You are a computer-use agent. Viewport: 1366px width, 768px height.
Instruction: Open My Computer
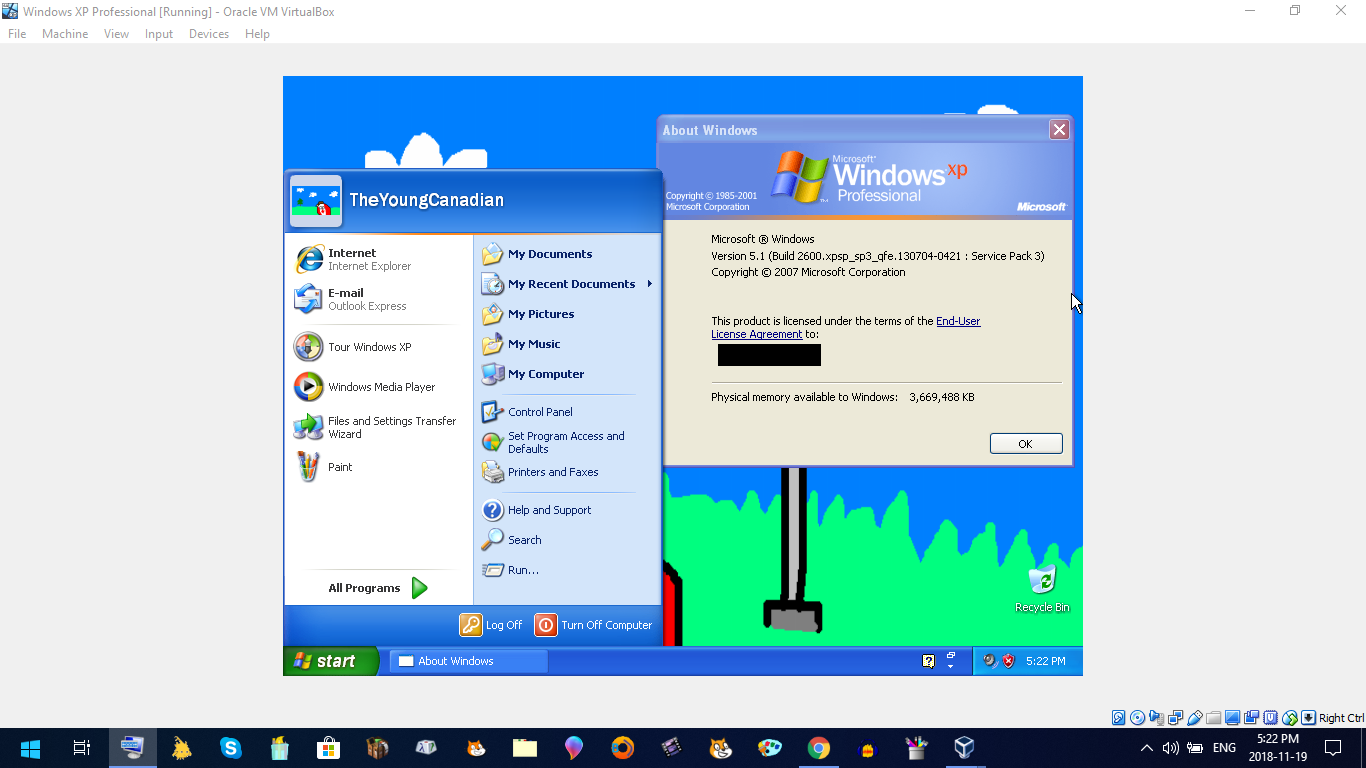tap(567, 374)
